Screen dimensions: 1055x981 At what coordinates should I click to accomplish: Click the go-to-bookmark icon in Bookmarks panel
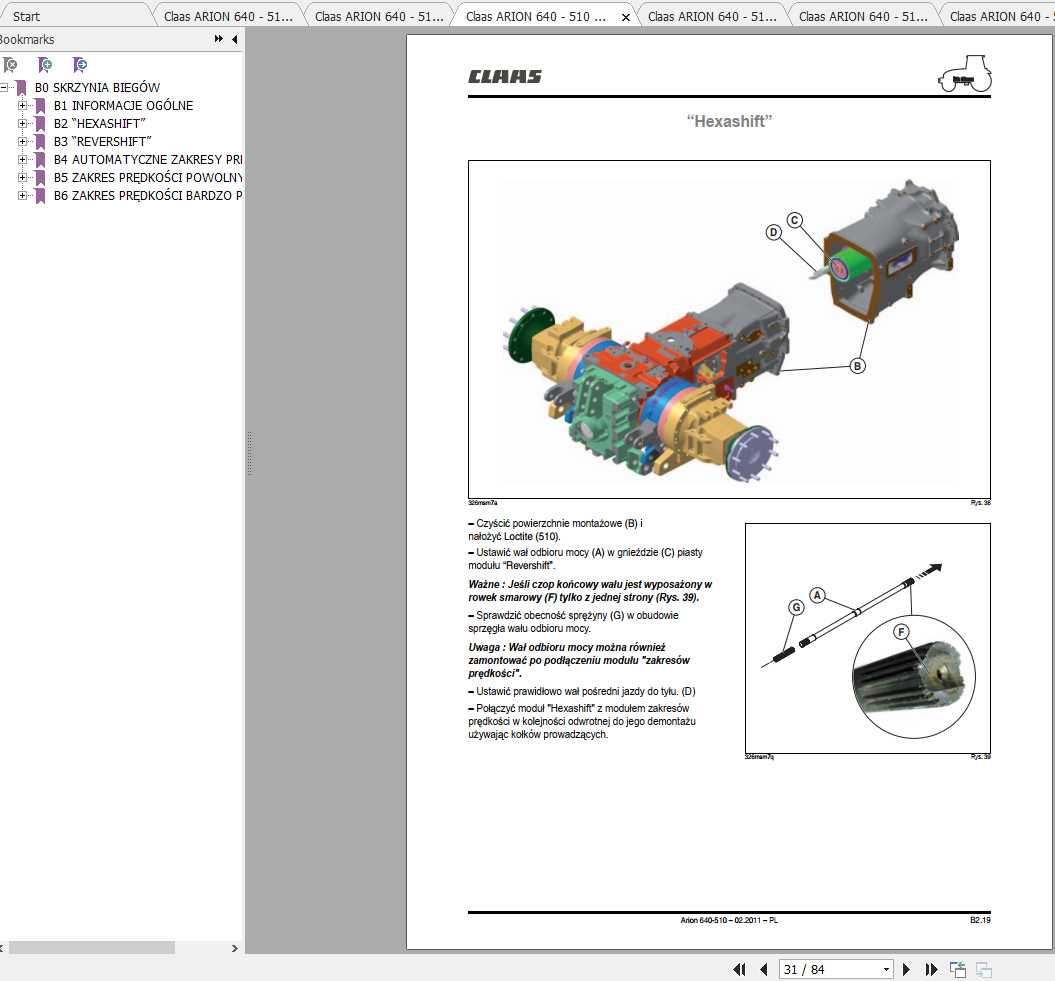coord(78,64)
